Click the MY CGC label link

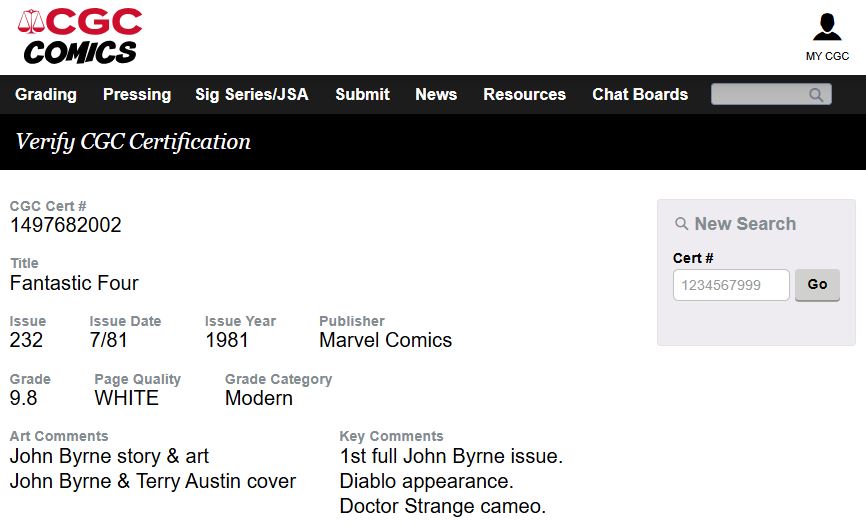[827, 56]
